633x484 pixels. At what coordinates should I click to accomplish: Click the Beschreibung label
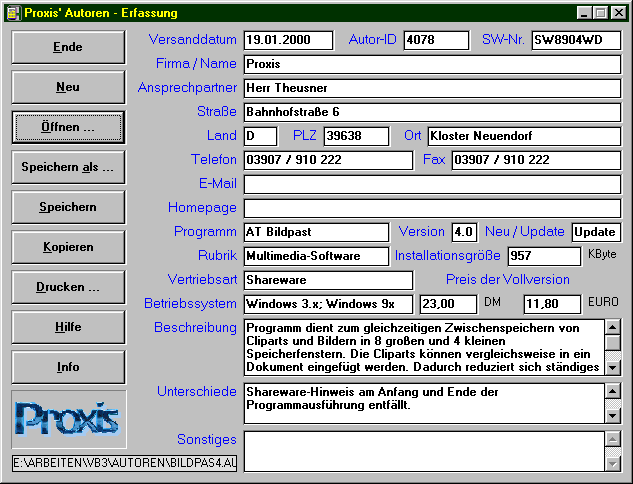coord(195,327)
